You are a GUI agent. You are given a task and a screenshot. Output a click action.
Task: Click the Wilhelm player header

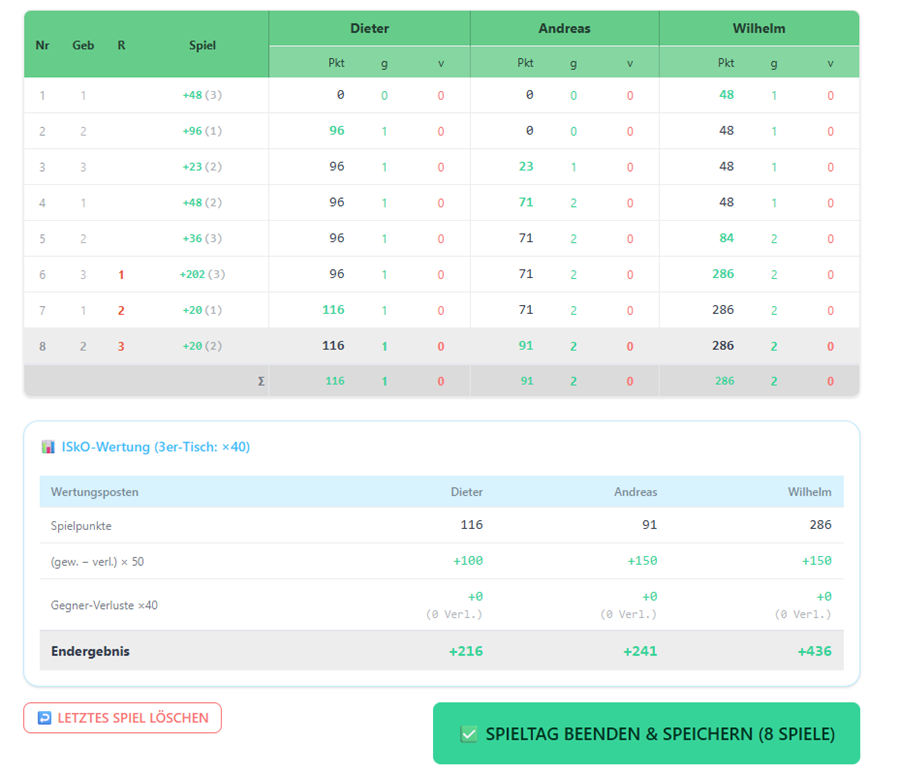click(759, 28)
